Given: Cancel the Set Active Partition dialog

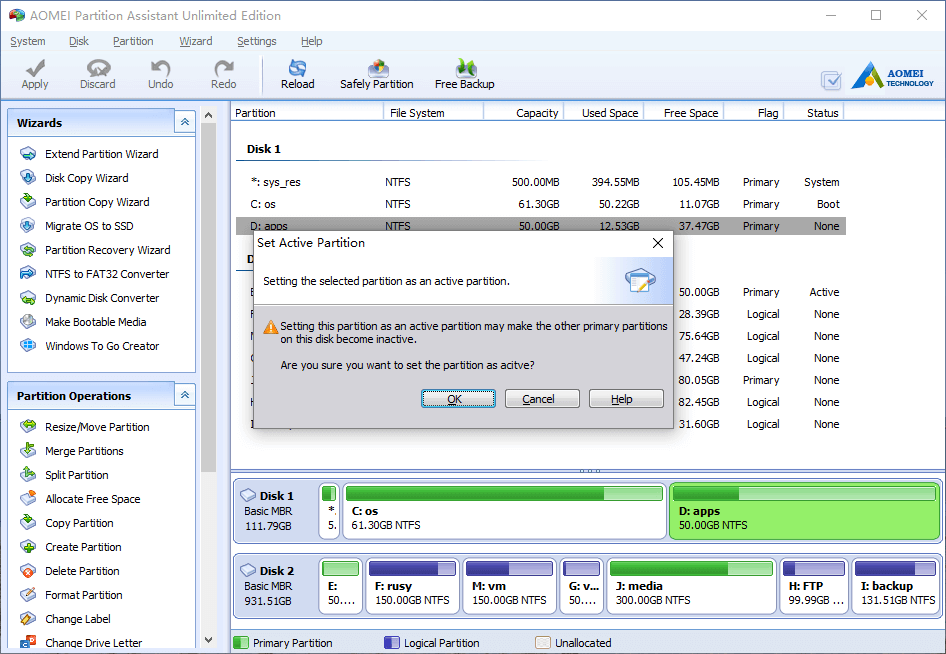Looking at the screenshot, I should (x=542, y=399).
